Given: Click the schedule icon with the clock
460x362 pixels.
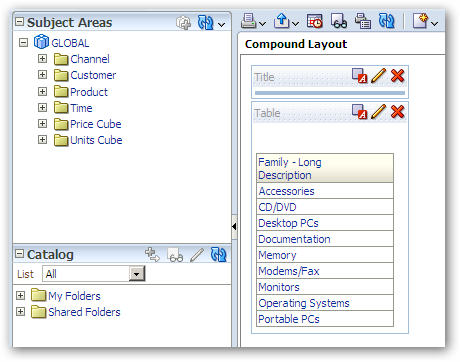Looking at the screenshot, I should pyautogui.click(x=315, y=21).
